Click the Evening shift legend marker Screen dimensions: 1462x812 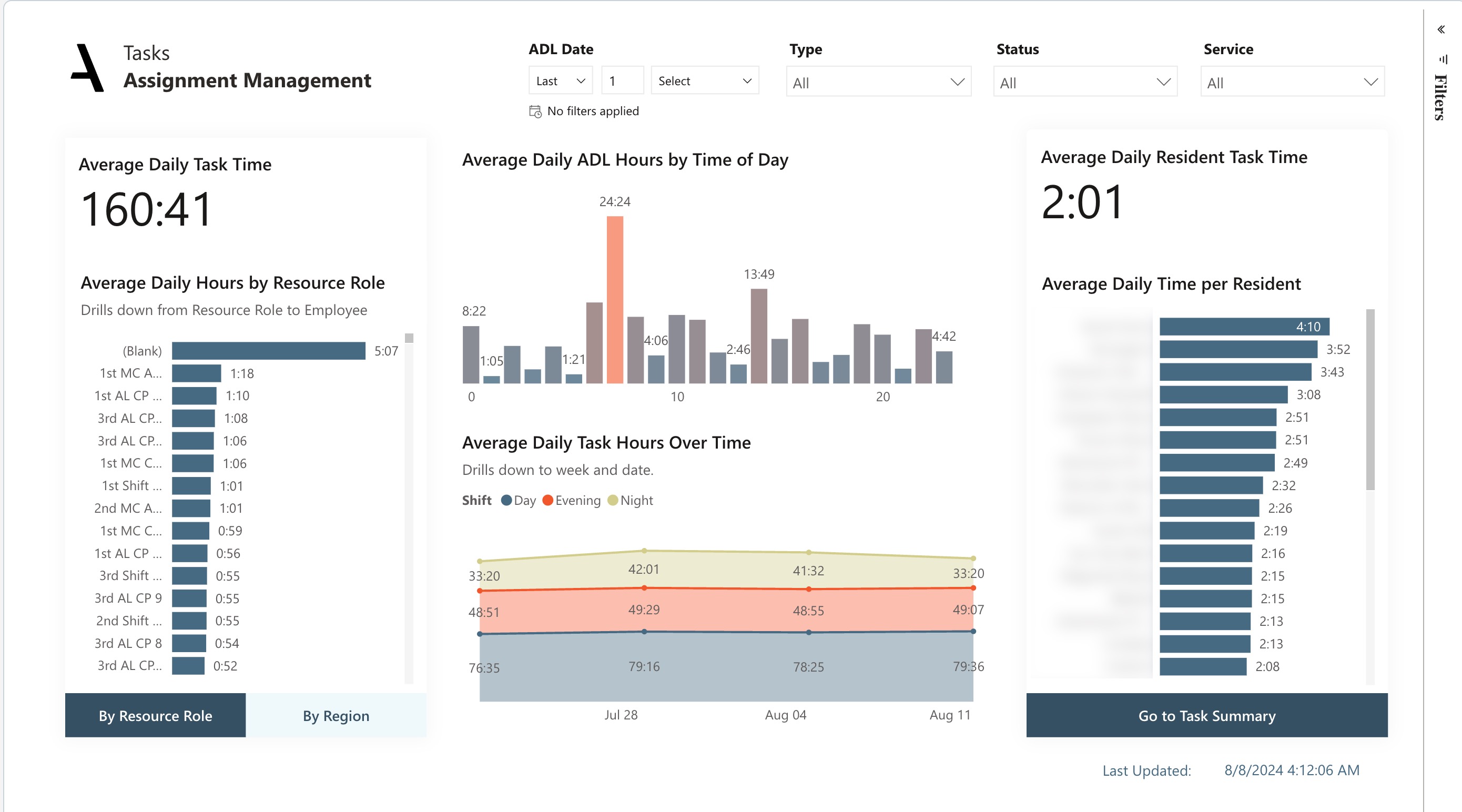(x=547, y=501)
